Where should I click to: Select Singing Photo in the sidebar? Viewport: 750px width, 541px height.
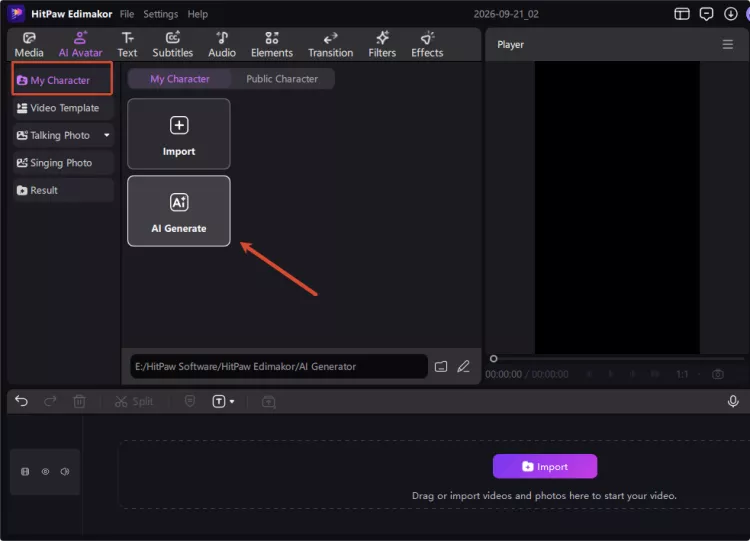click(63, 163)
